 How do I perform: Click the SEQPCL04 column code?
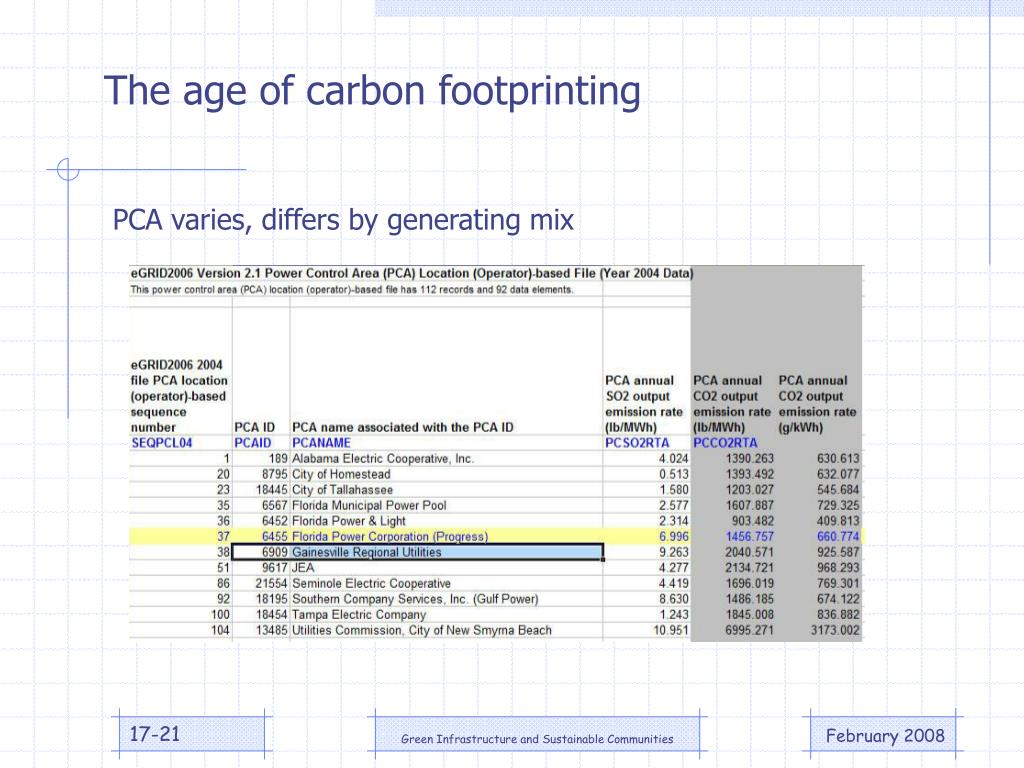coord(162,443)
